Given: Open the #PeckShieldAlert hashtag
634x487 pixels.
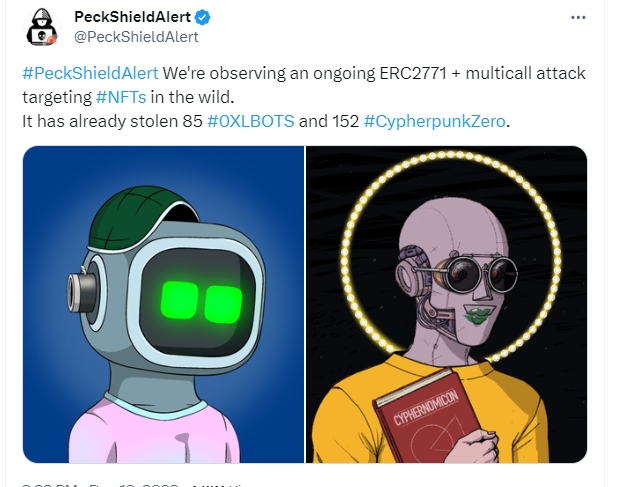Looking at the screenshot, I should click(90, 73).
